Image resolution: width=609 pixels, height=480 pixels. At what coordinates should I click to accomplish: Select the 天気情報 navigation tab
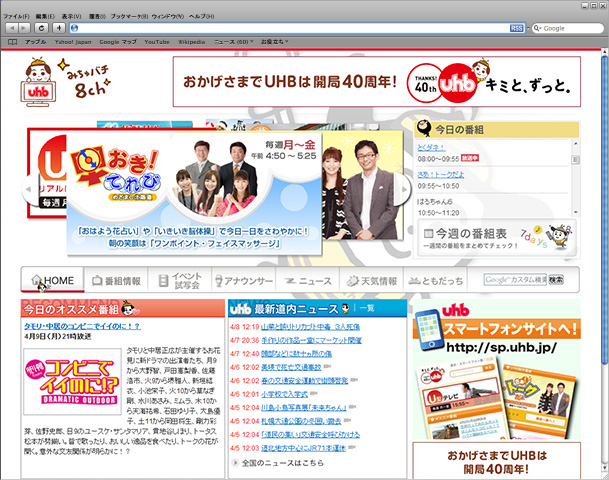point(372,280)
